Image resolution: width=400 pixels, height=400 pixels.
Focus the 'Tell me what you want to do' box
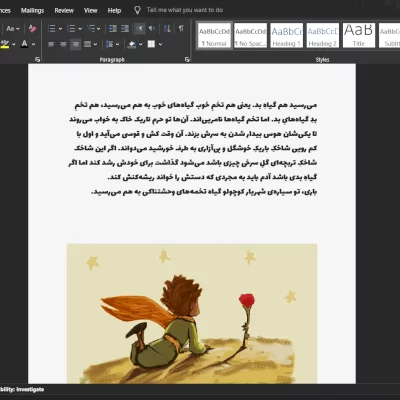(185, 10)
